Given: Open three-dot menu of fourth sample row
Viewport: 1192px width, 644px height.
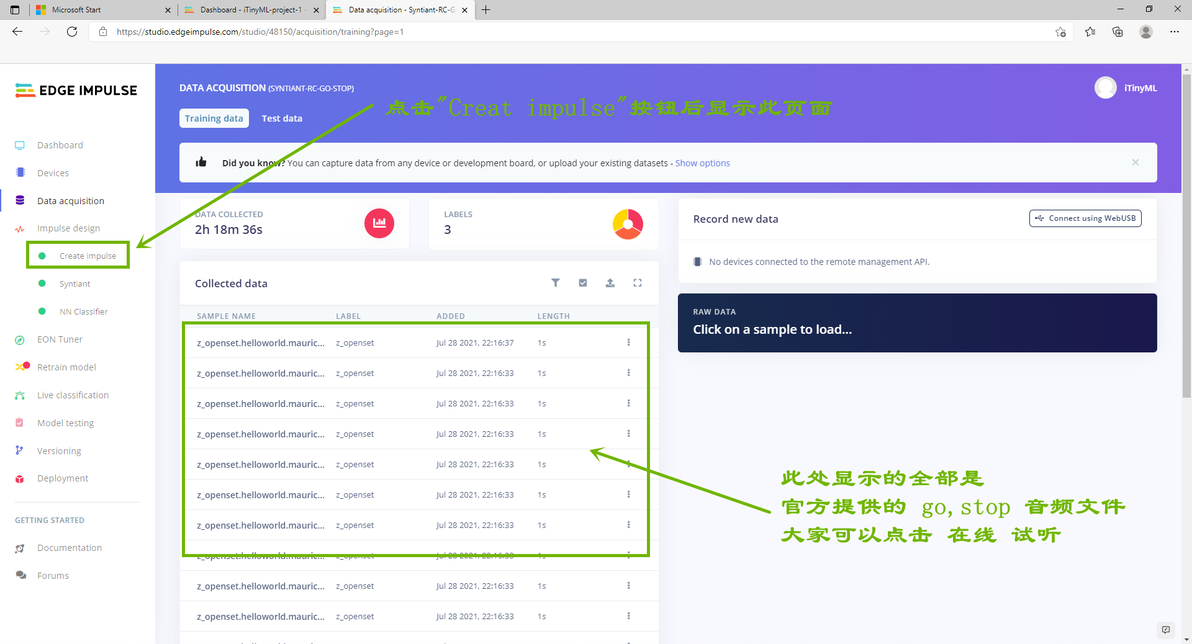Looking at the screenshot, I should (629, 433).
